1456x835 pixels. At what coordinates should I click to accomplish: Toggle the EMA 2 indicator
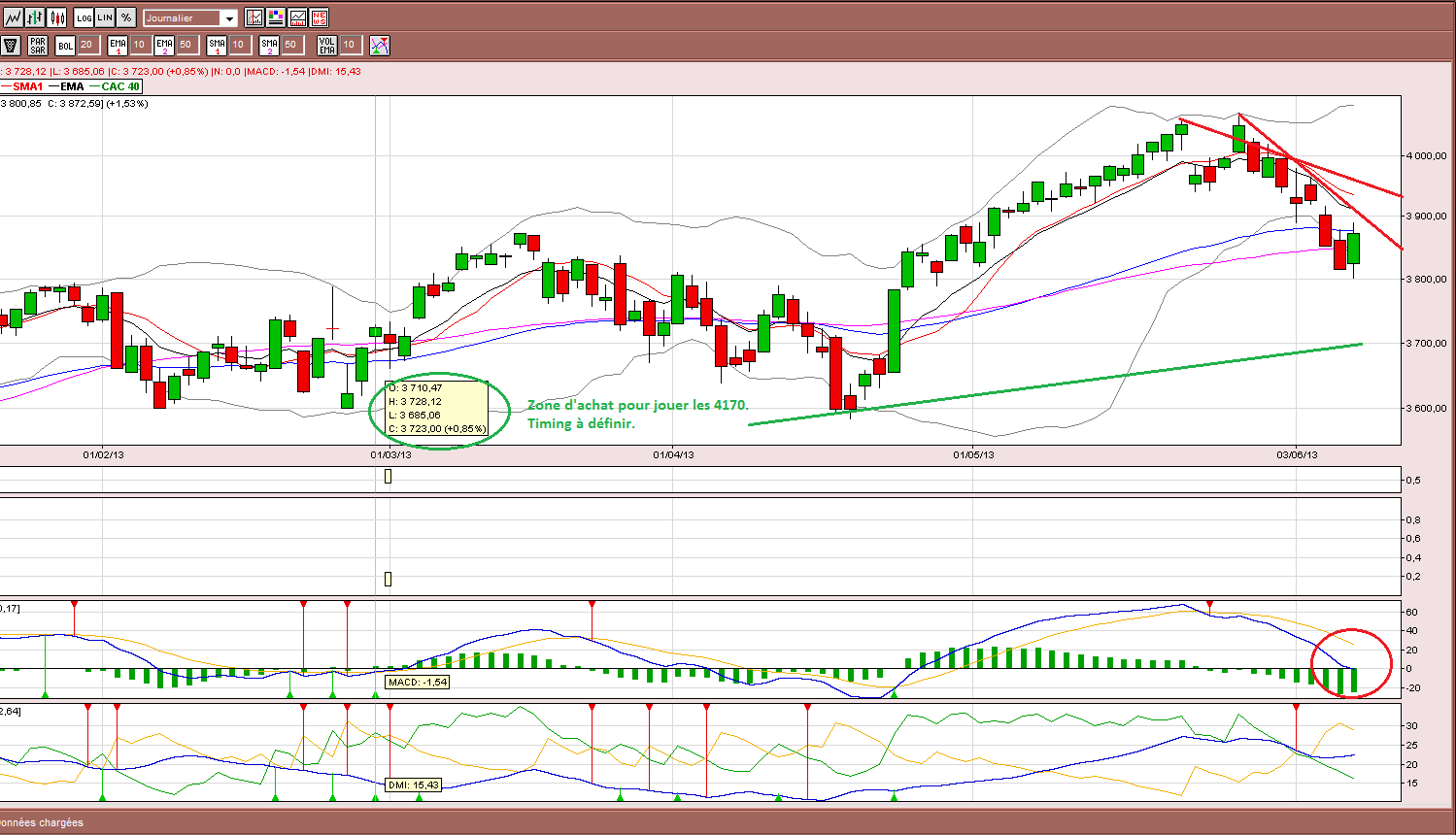pos(164,46)
